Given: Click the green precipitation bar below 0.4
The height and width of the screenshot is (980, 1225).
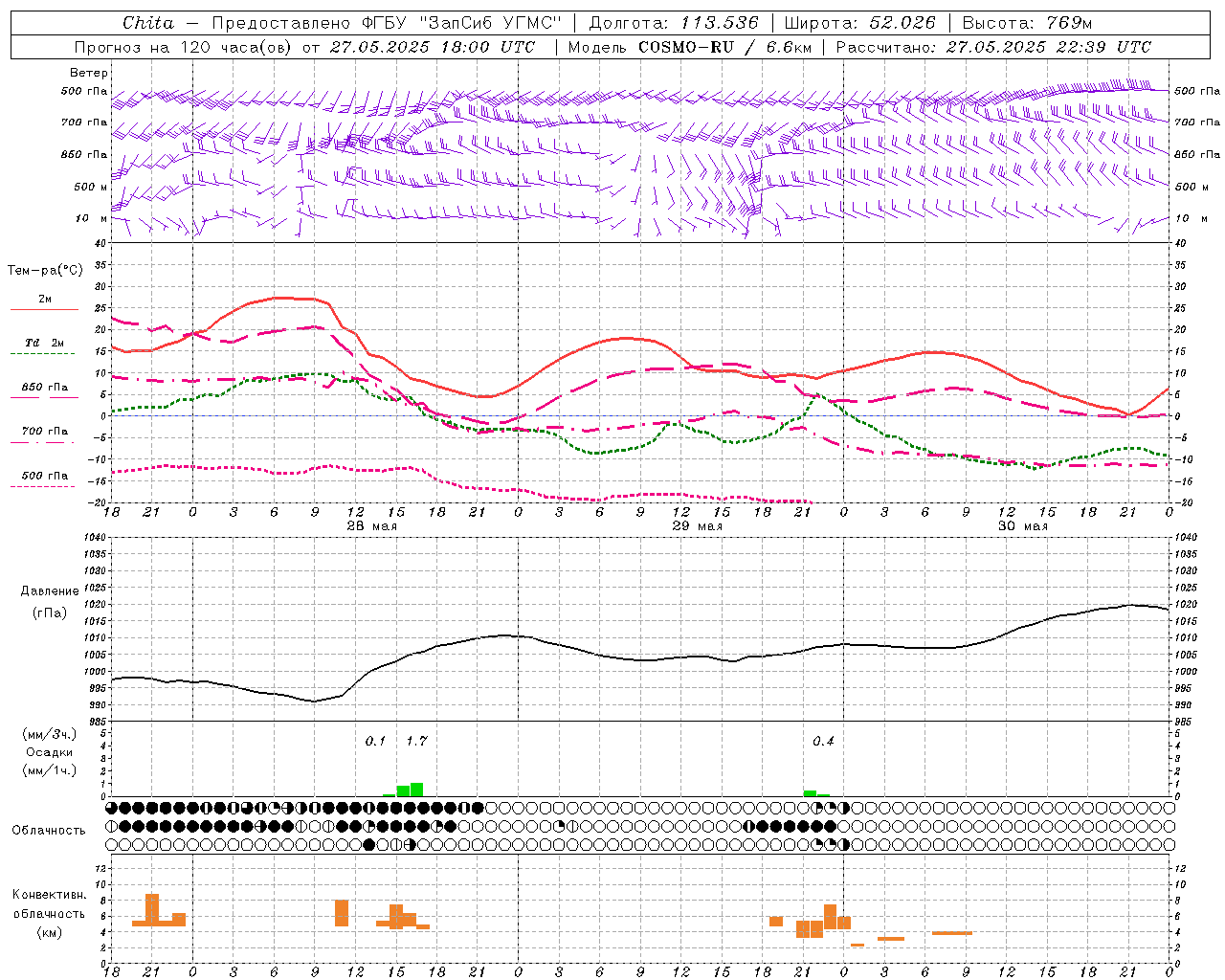Looking at the screenshot, I should point(810,793).
